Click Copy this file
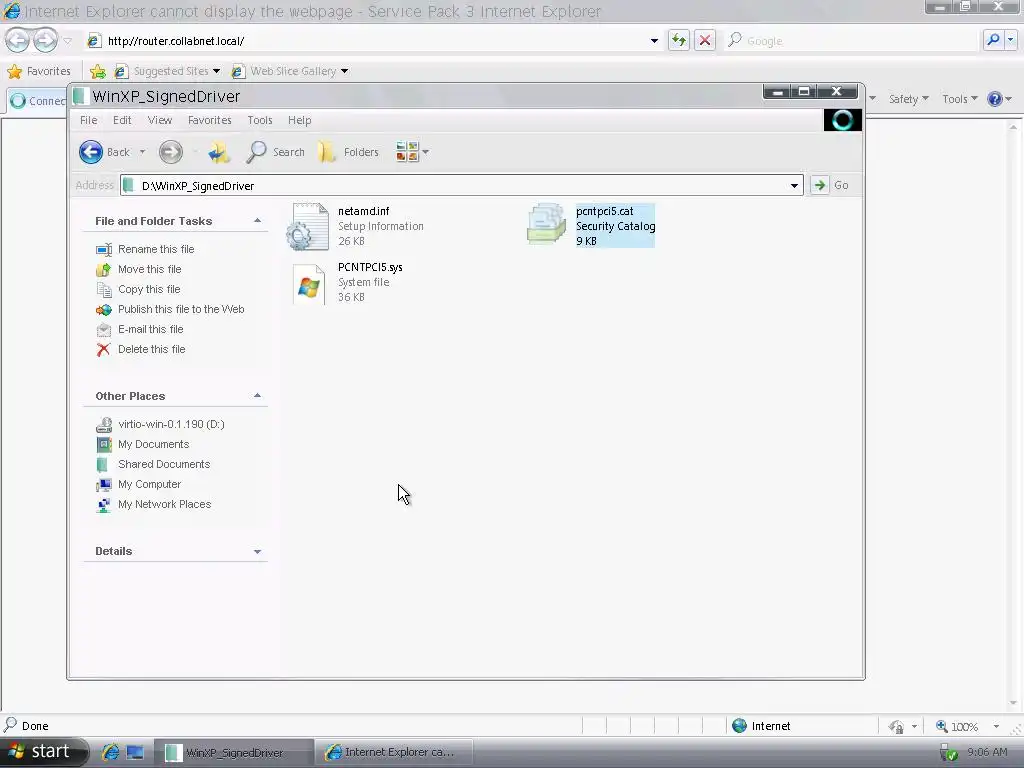 pos(149,289)
